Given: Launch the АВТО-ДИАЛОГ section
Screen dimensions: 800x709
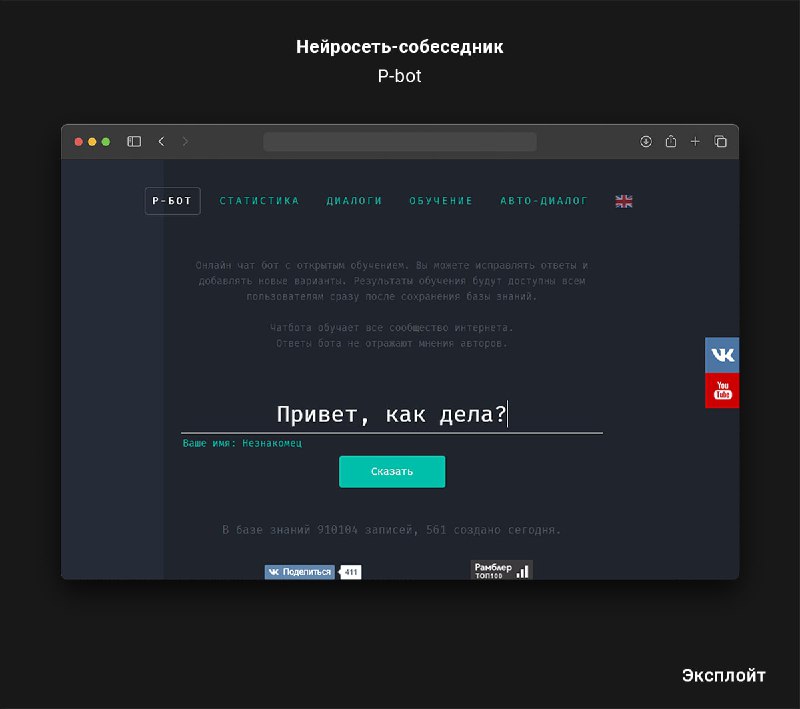Looking at the screenshot, I should (x=544, y=201).
